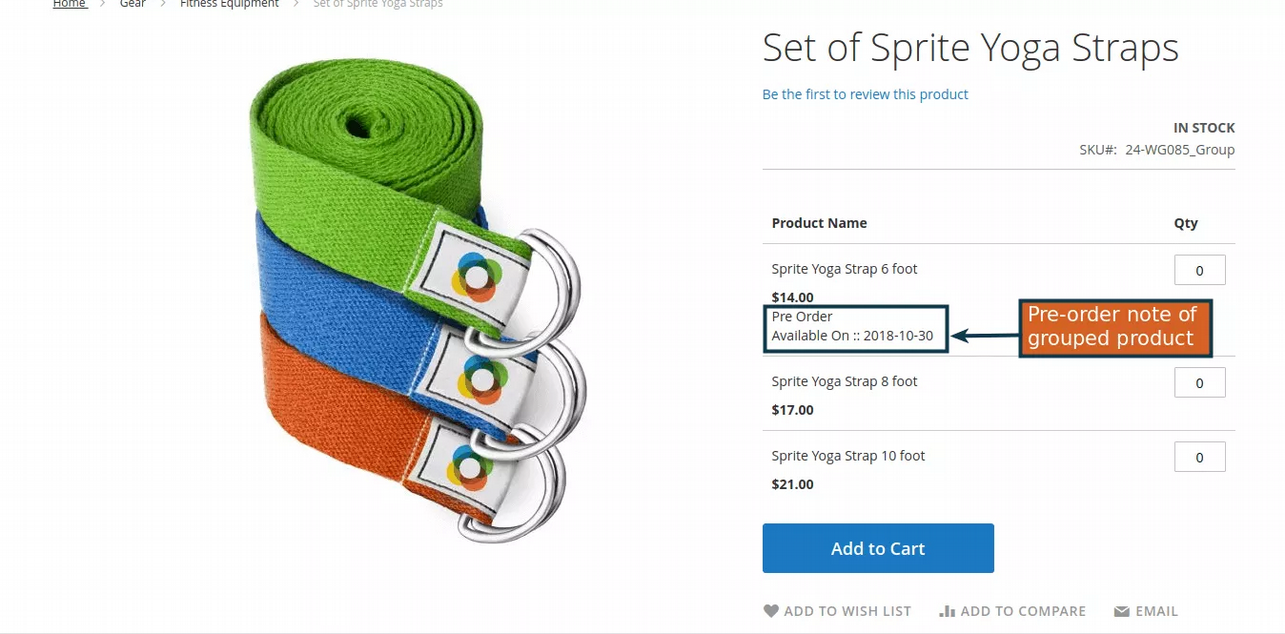Select quantity box for 8 foot strap
The height and width of the screenshot is (634, 1285).
click(x=1199, y=383)
